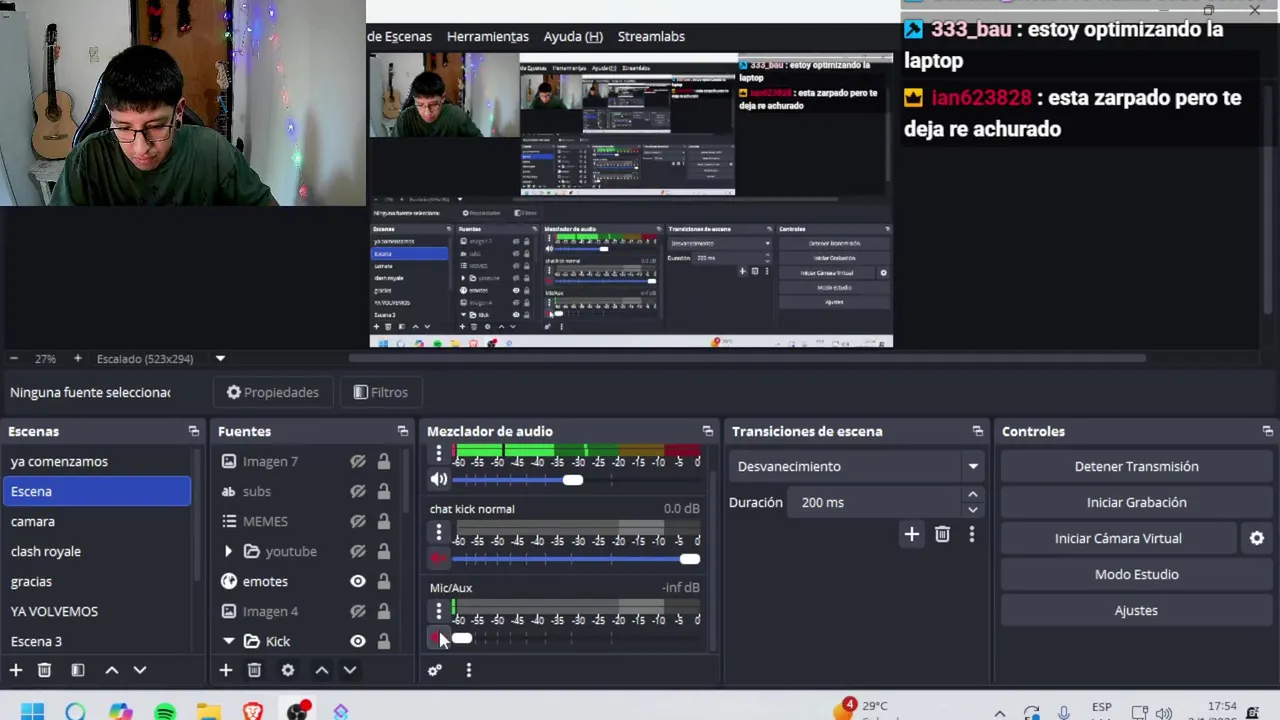Screen dimensions: 1280x720
Task: Pop out the Controles dock
Action: pos(1268,431)
